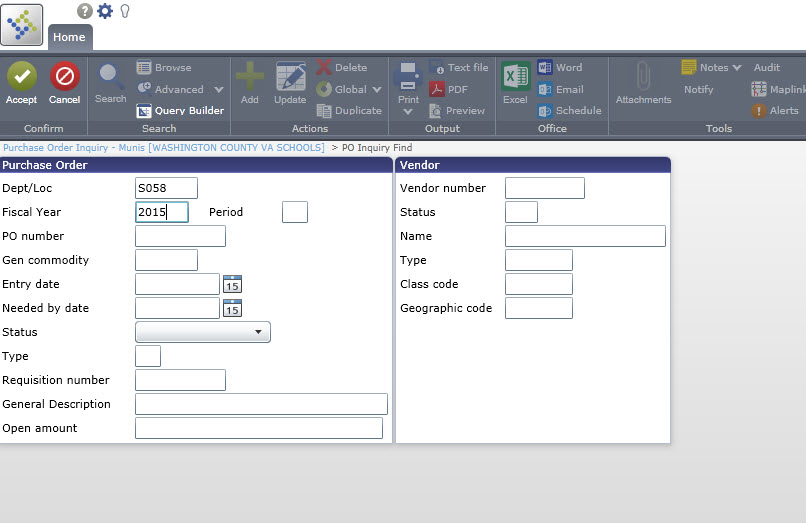Click the Gen commodity input field

tap(167, 260)
